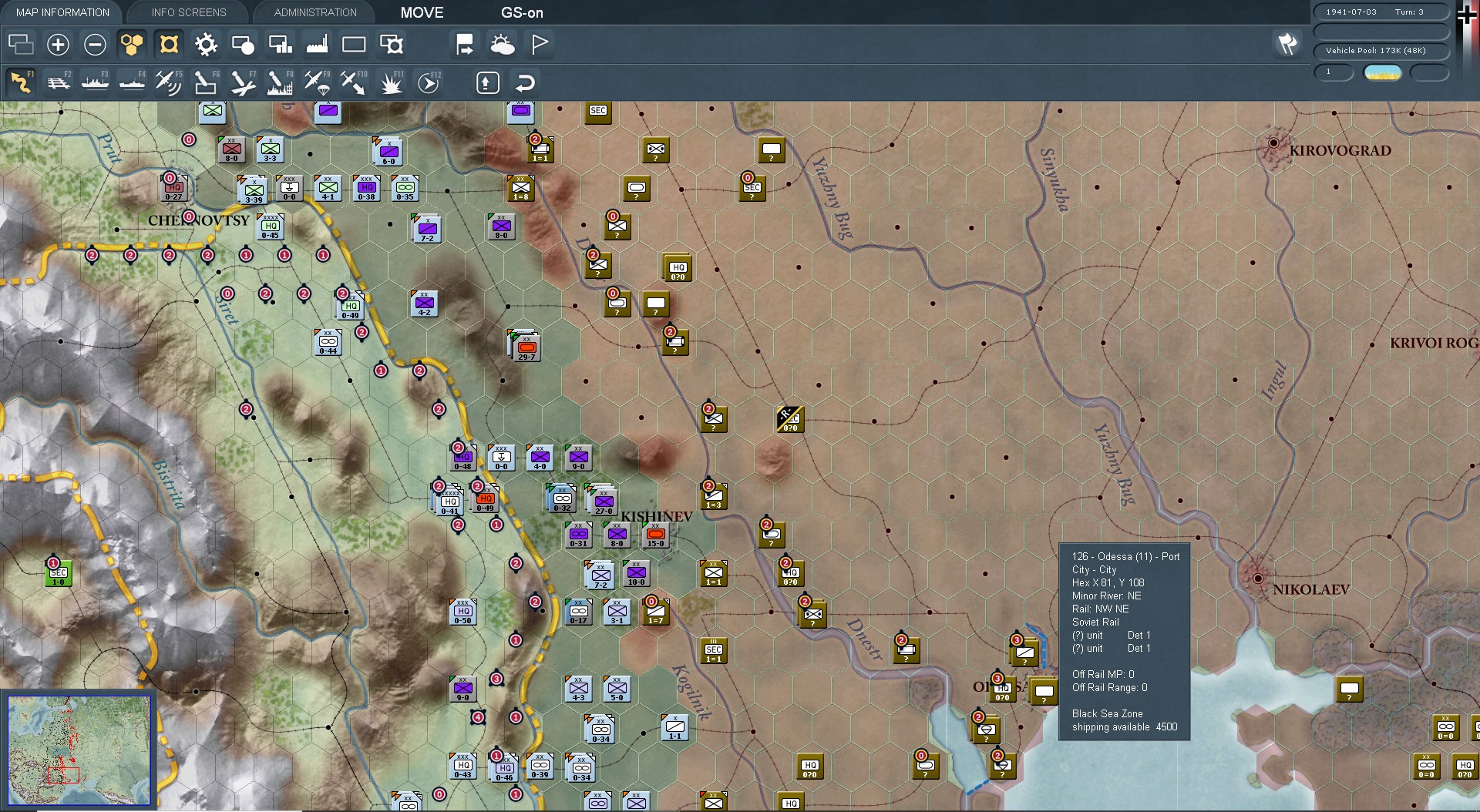The height and width of the screenshot is (812, 1480).
Task: Select the F1 move mode
Action: [x=21, y=82]
